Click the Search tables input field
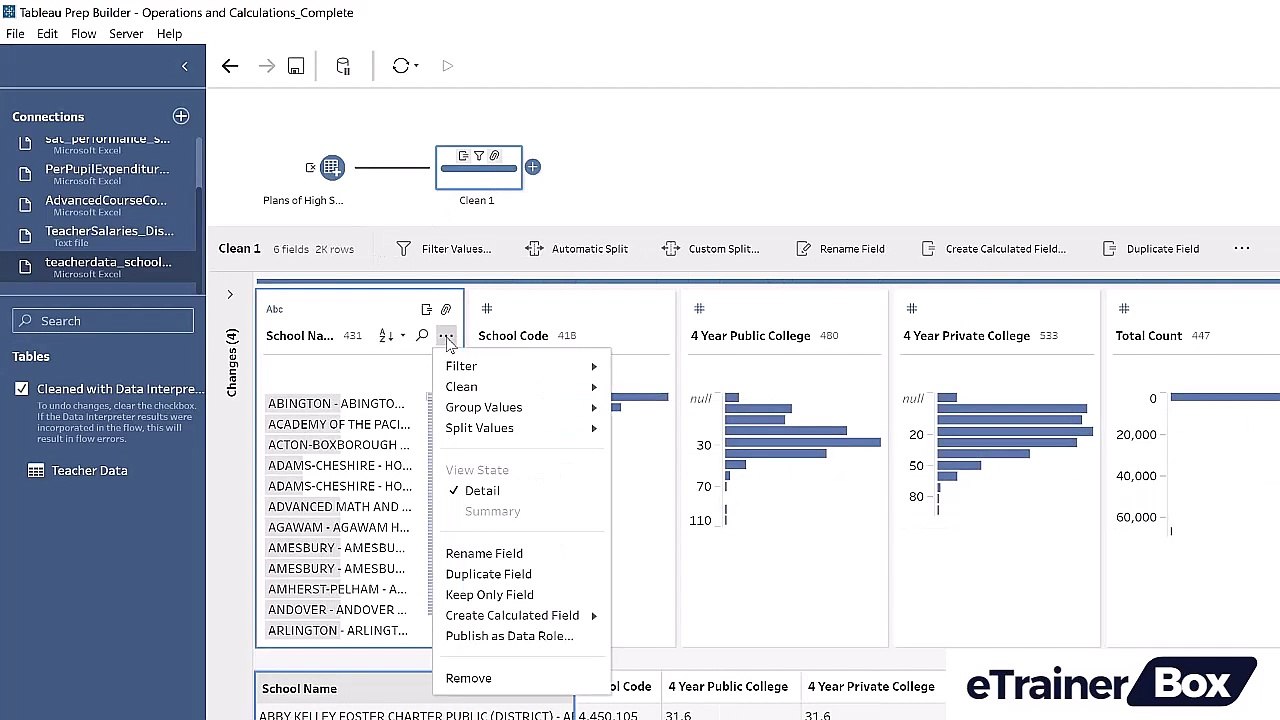This screenshot has height=720, width=1280. 103,321
